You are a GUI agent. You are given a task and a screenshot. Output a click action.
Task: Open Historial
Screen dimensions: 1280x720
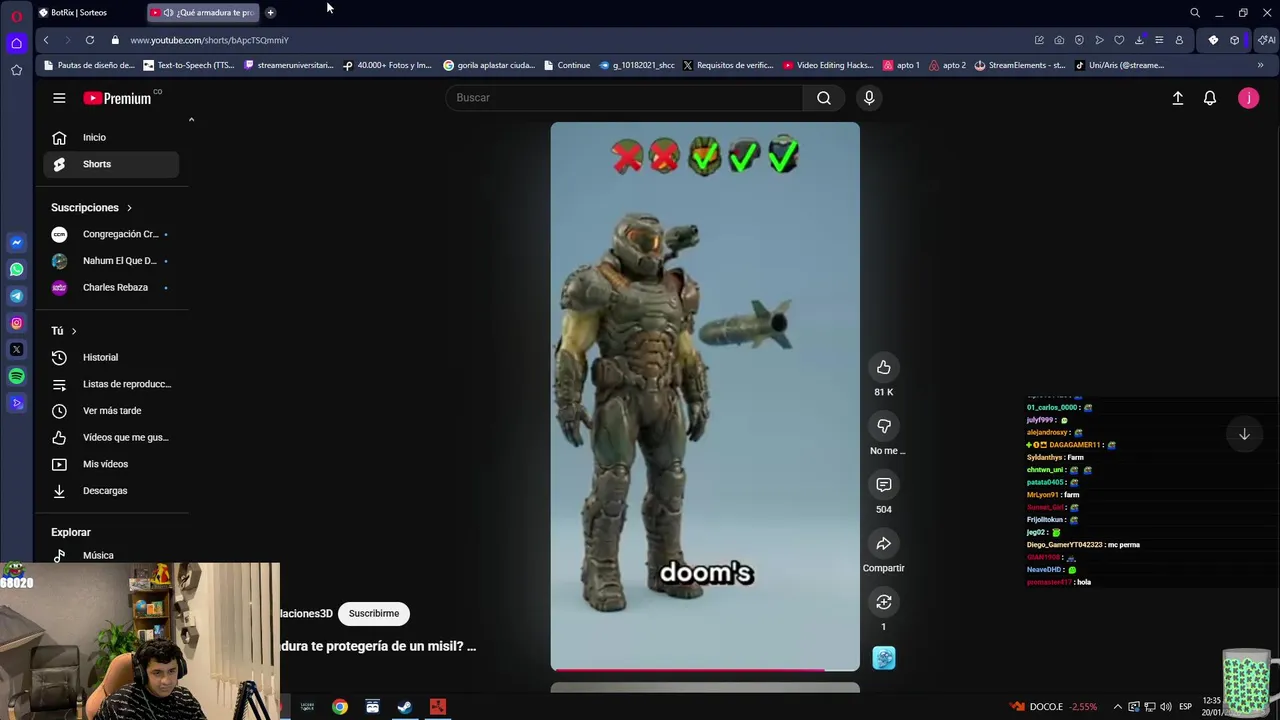click(111, 357)
